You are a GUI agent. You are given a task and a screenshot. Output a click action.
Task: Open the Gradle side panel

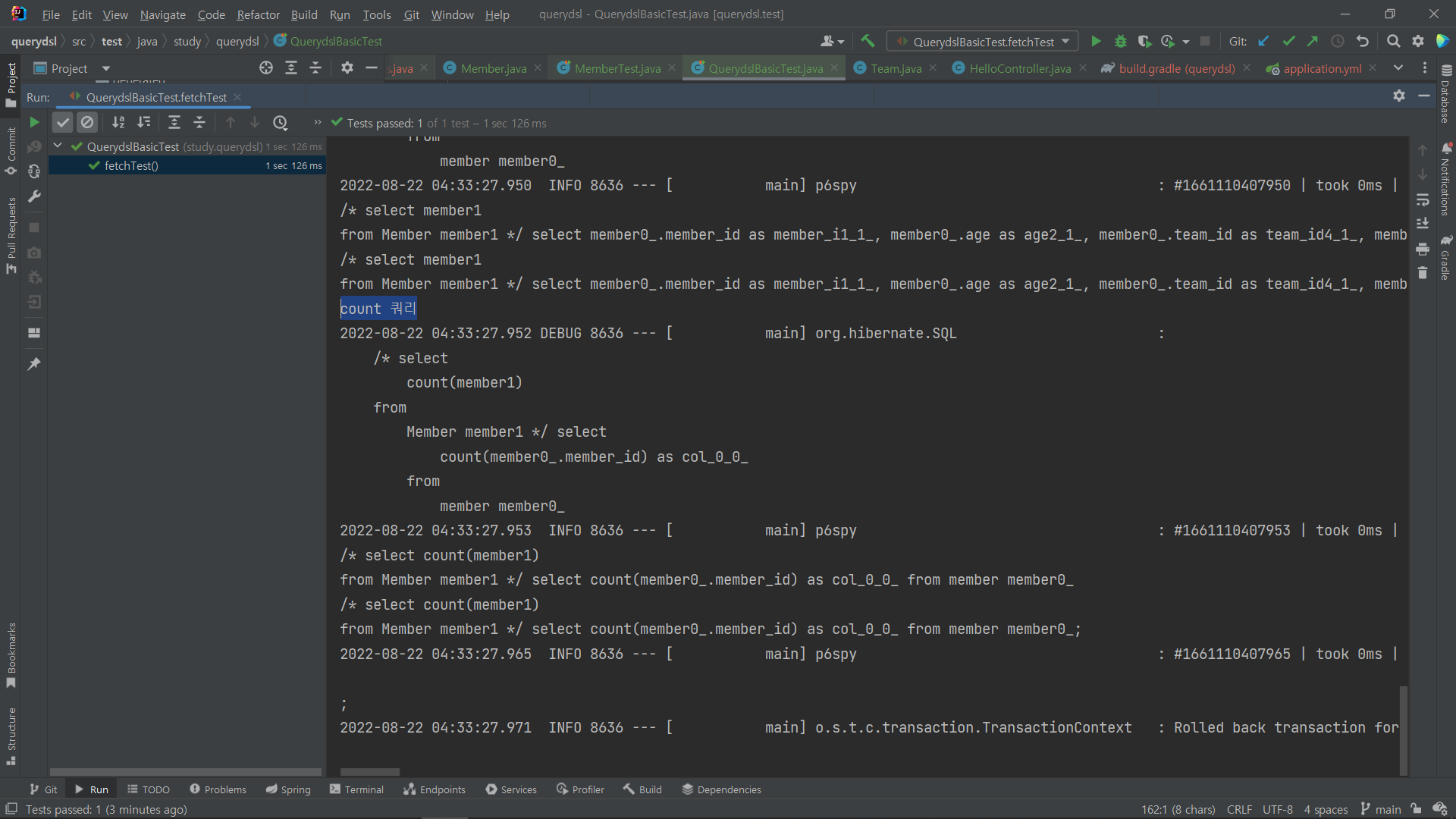click(x=1445, y=256)
